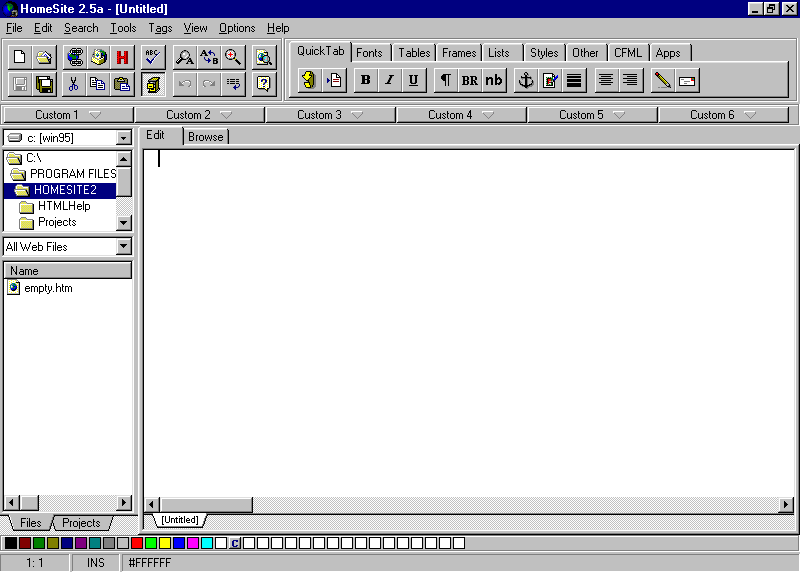Copy selection with the two-pages icon
The height and width of the screenshot is (572, 800).
tap(98, 84)
